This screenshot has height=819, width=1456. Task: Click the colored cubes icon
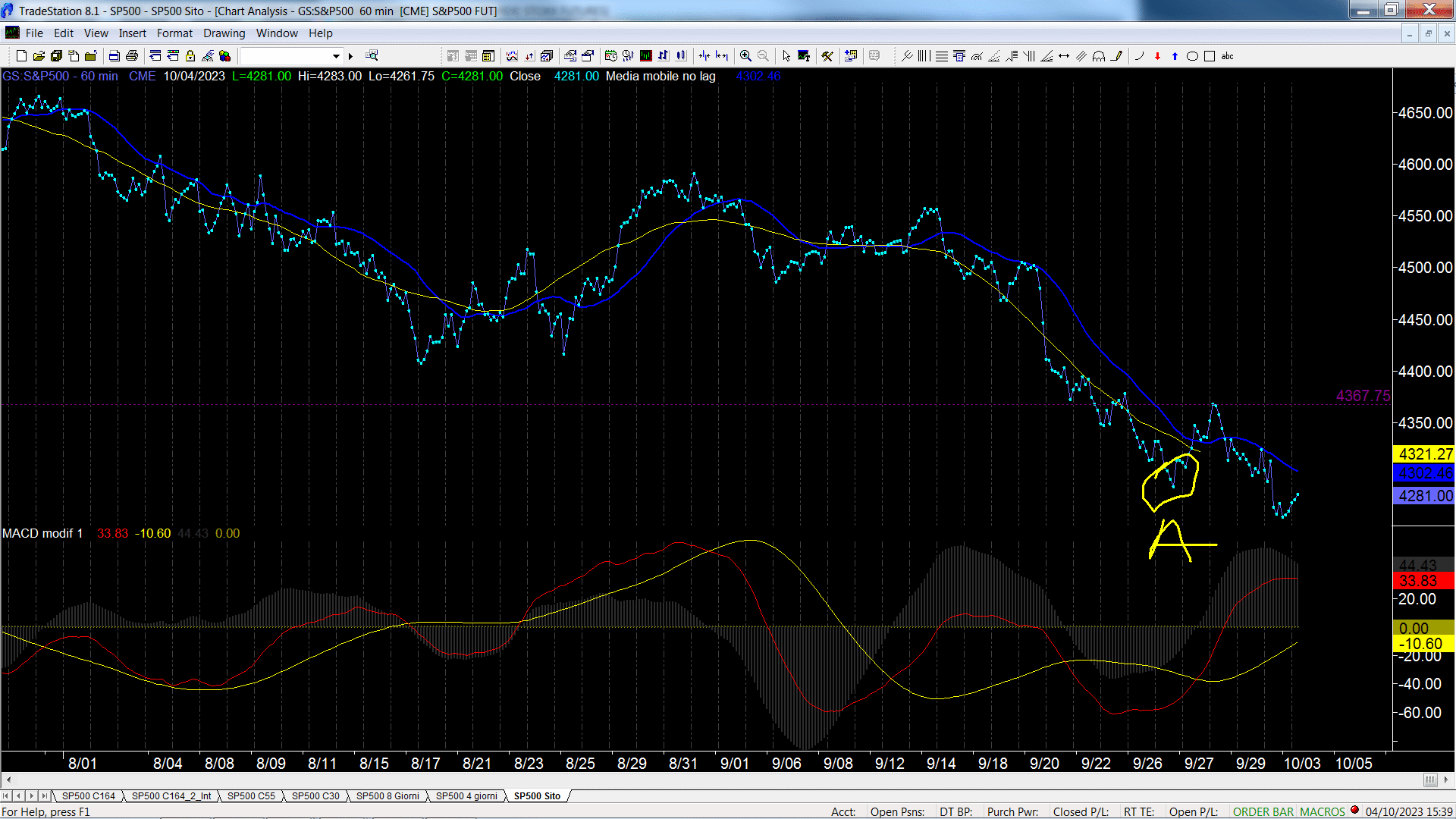tap(225, 56)
